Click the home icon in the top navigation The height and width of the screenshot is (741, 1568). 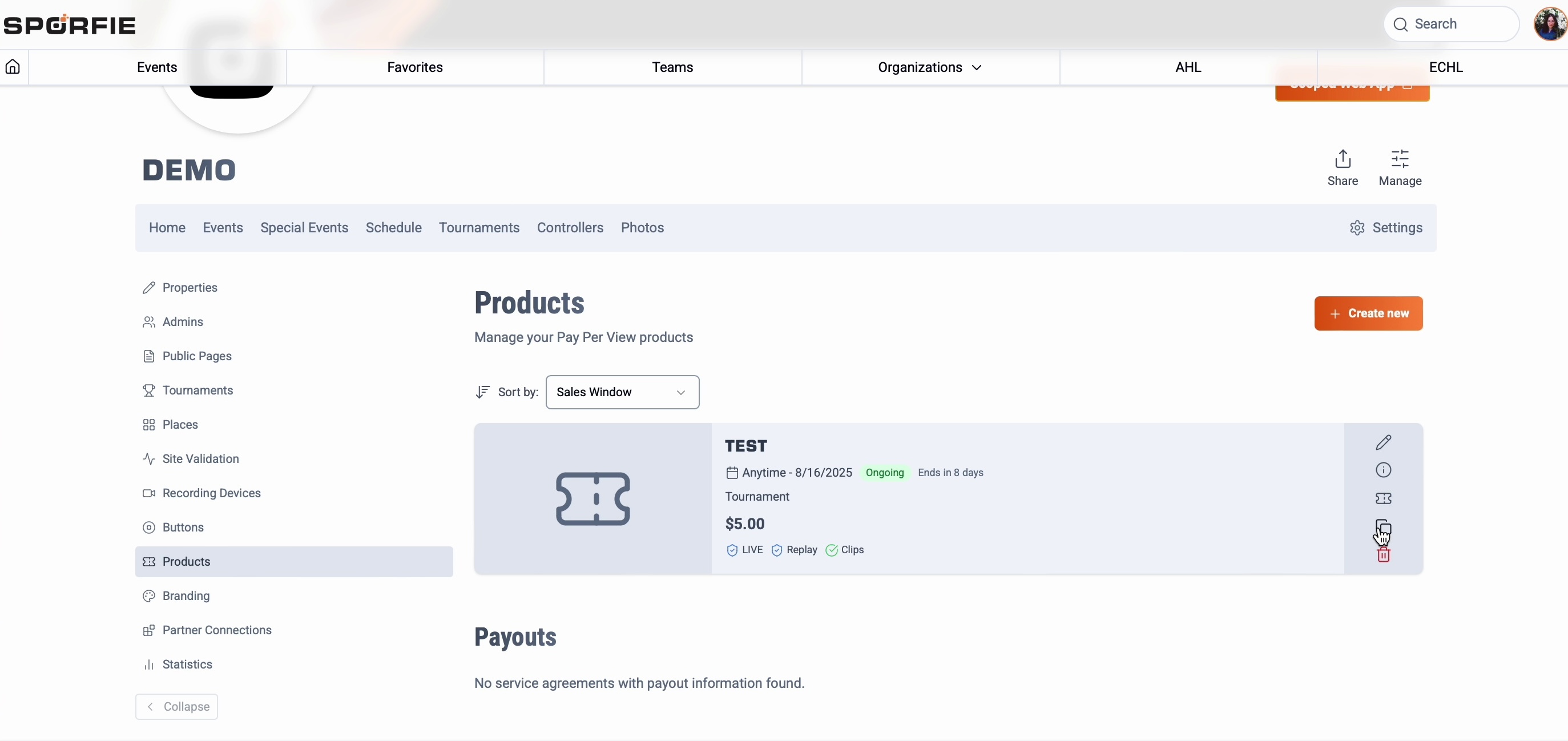click(13, 67)
